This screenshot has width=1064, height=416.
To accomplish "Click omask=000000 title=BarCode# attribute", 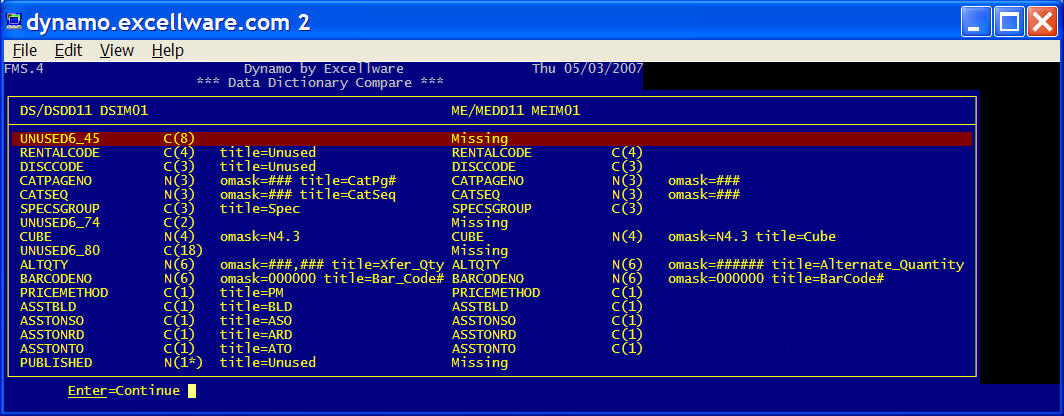I will pyautogui.click(x=776, y=279).
